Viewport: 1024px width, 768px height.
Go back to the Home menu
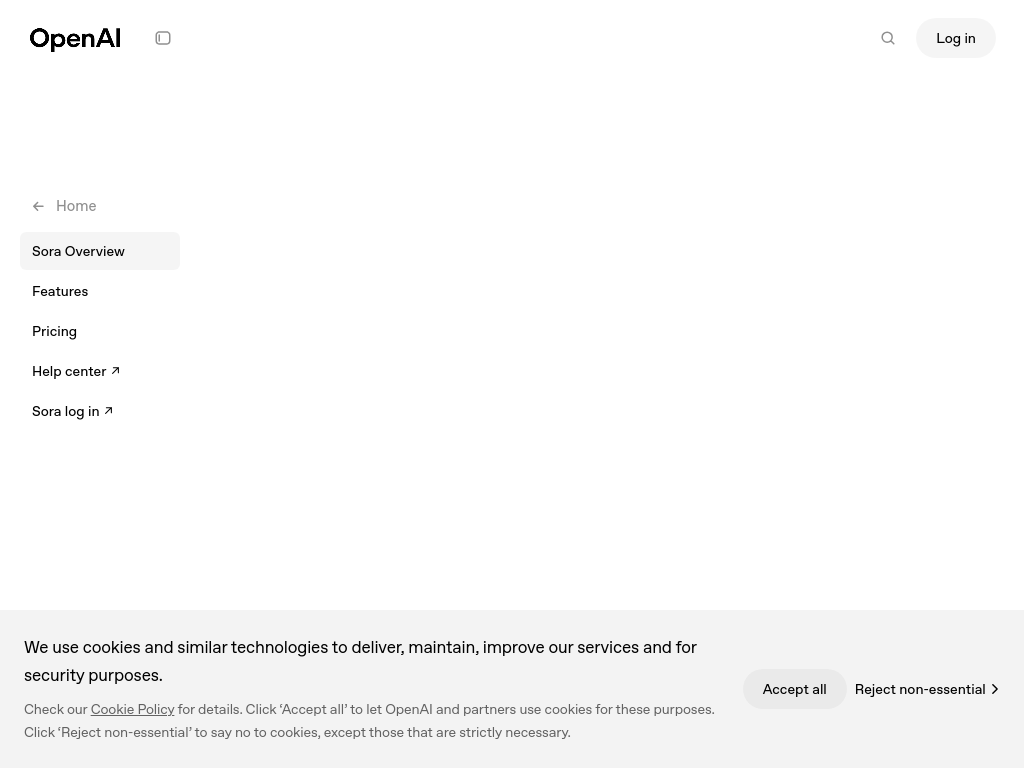coord(76,206)
